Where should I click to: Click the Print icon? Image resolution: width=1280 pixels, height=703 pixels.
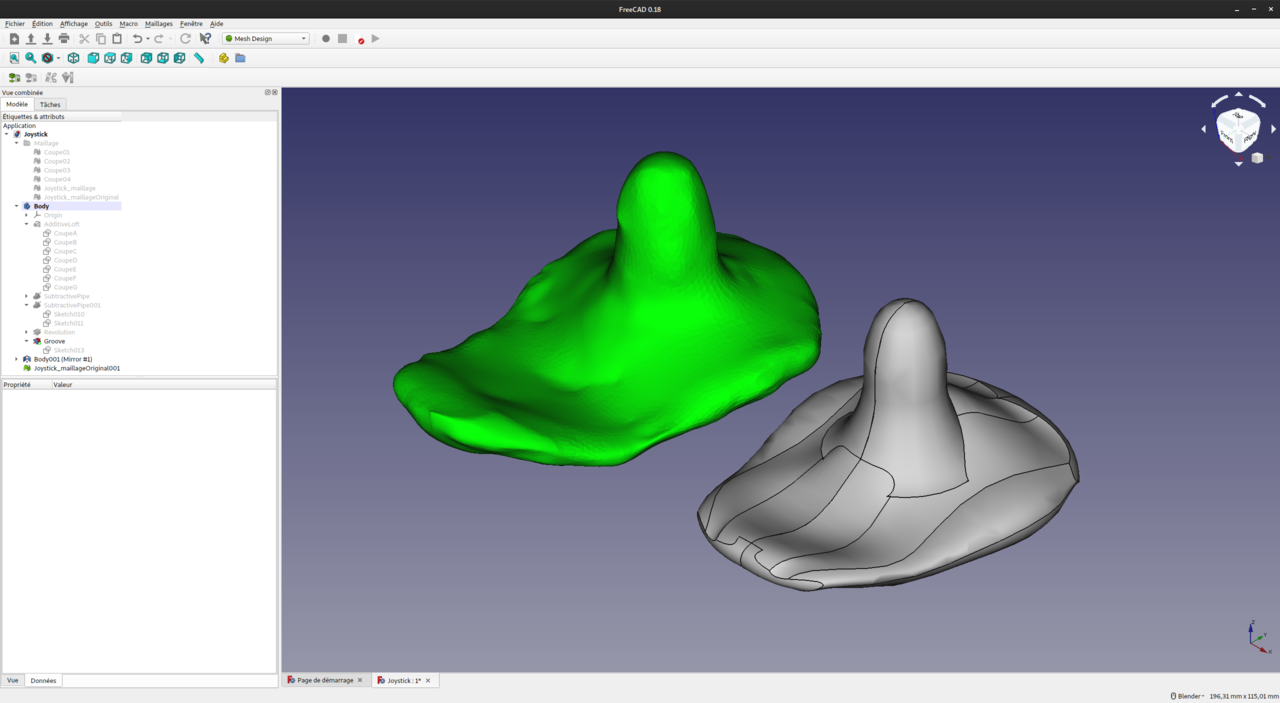[x=64, y=39]
